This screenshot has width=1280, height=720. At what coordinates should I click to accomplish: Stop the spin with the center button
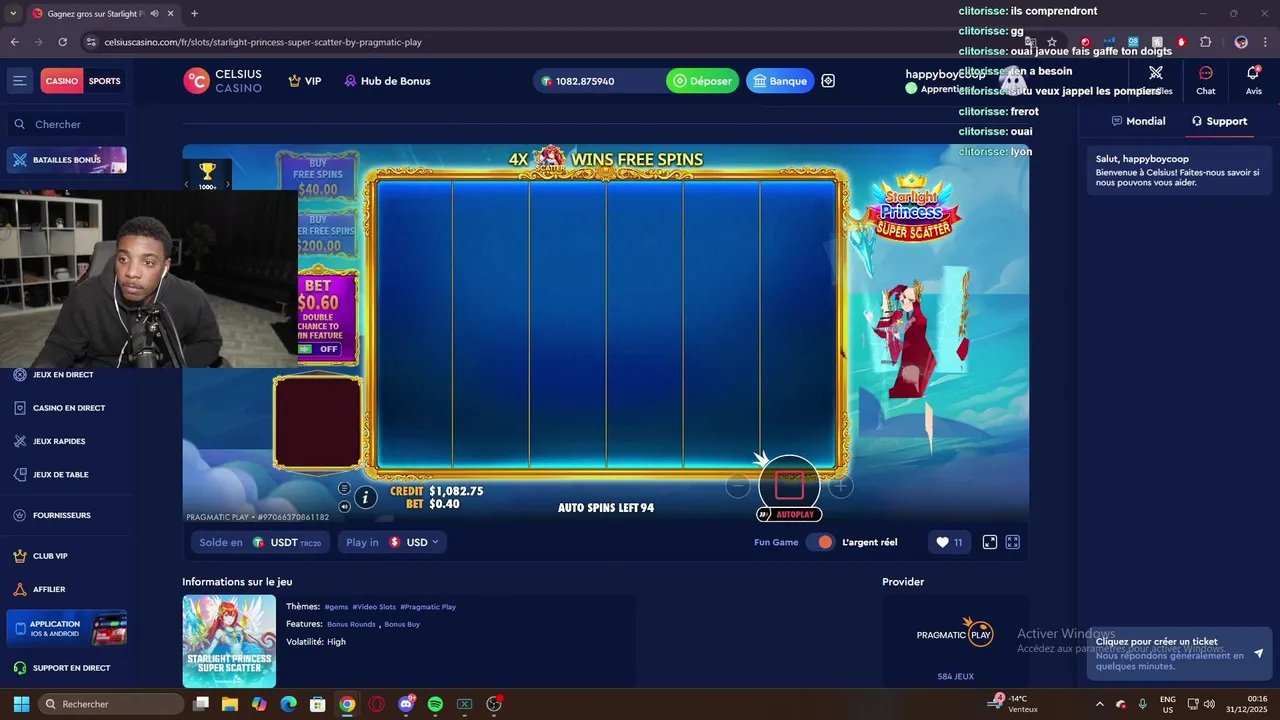tap(789, 485)
